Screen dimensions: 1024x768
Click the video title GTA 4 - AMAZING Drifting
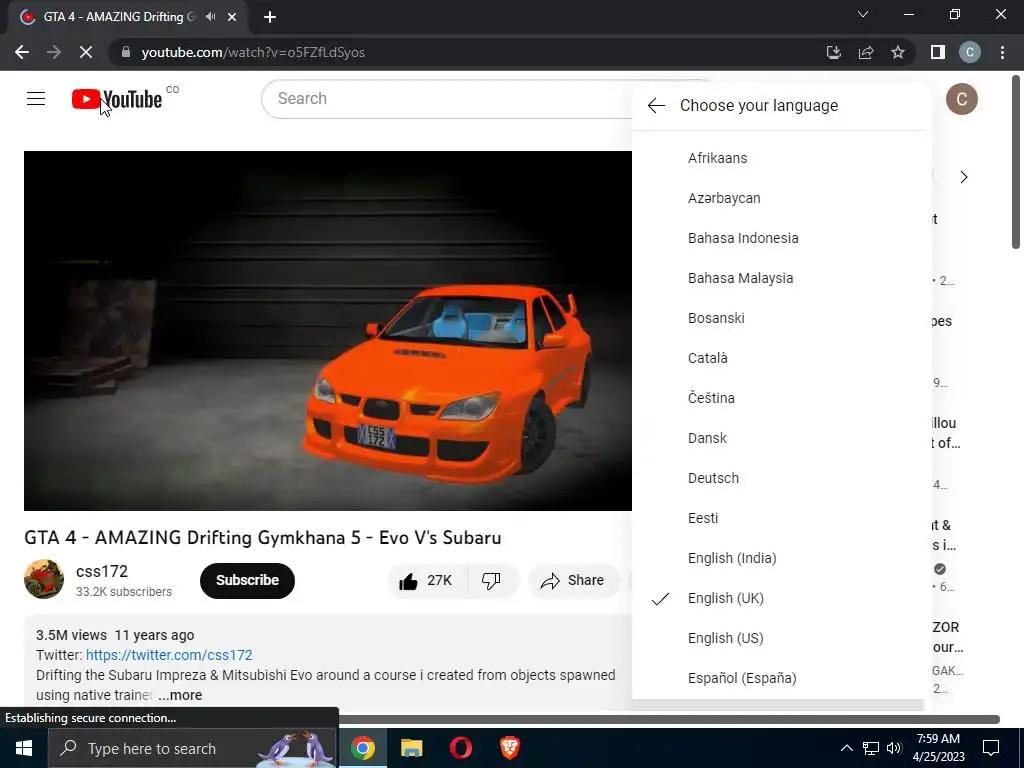263,537
